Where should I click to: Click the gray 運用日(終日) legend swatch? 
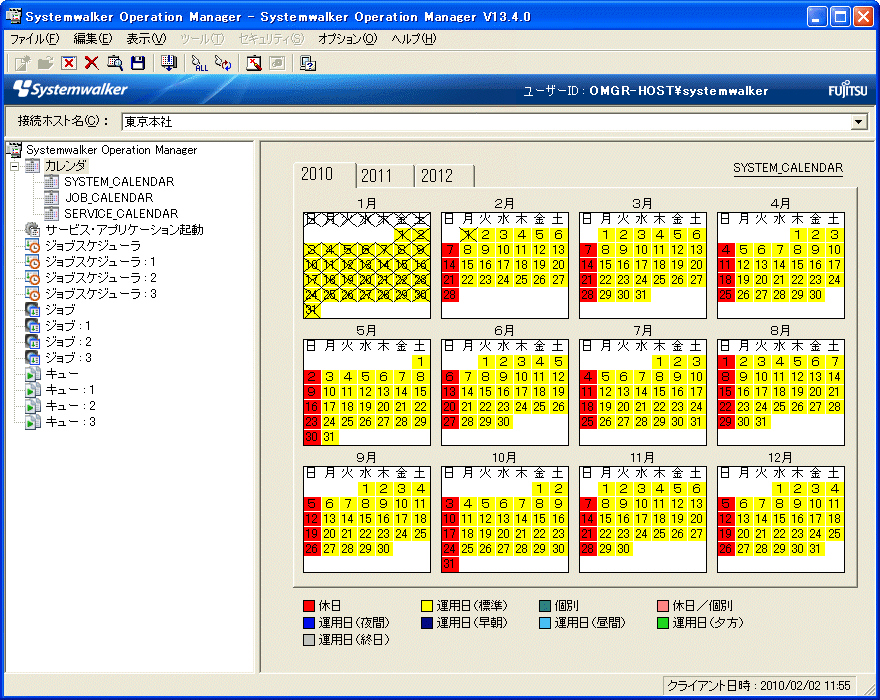[309, 639]
